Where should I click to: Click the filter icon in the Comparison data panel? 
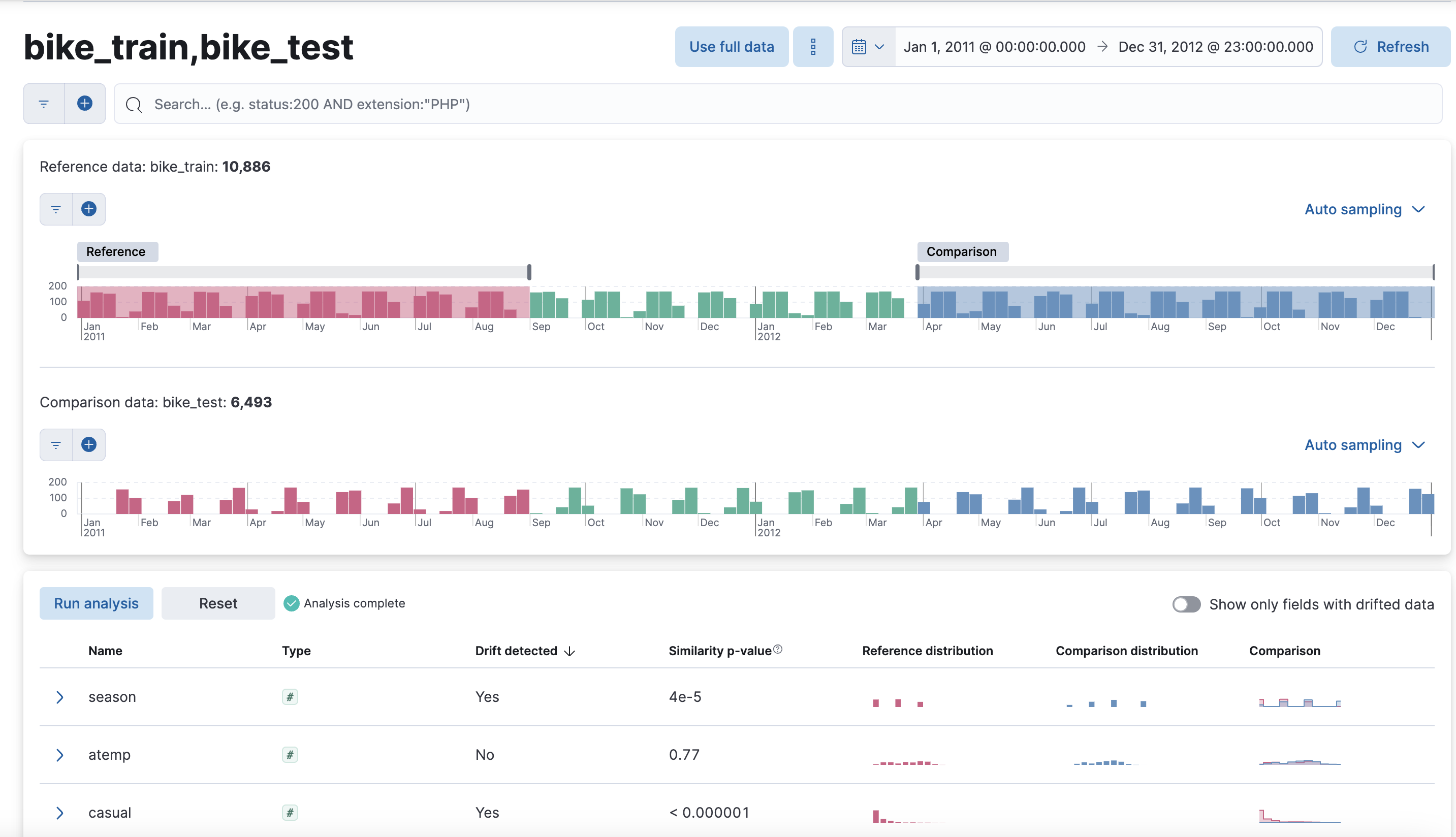point(55,444)
